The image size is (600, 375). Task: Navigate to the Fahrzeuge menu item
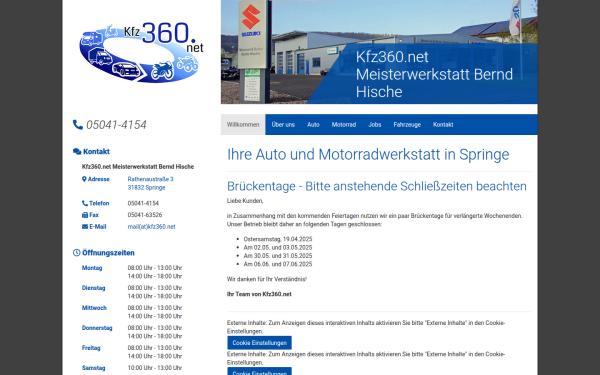pyautogui.click(x=407, y=124)
